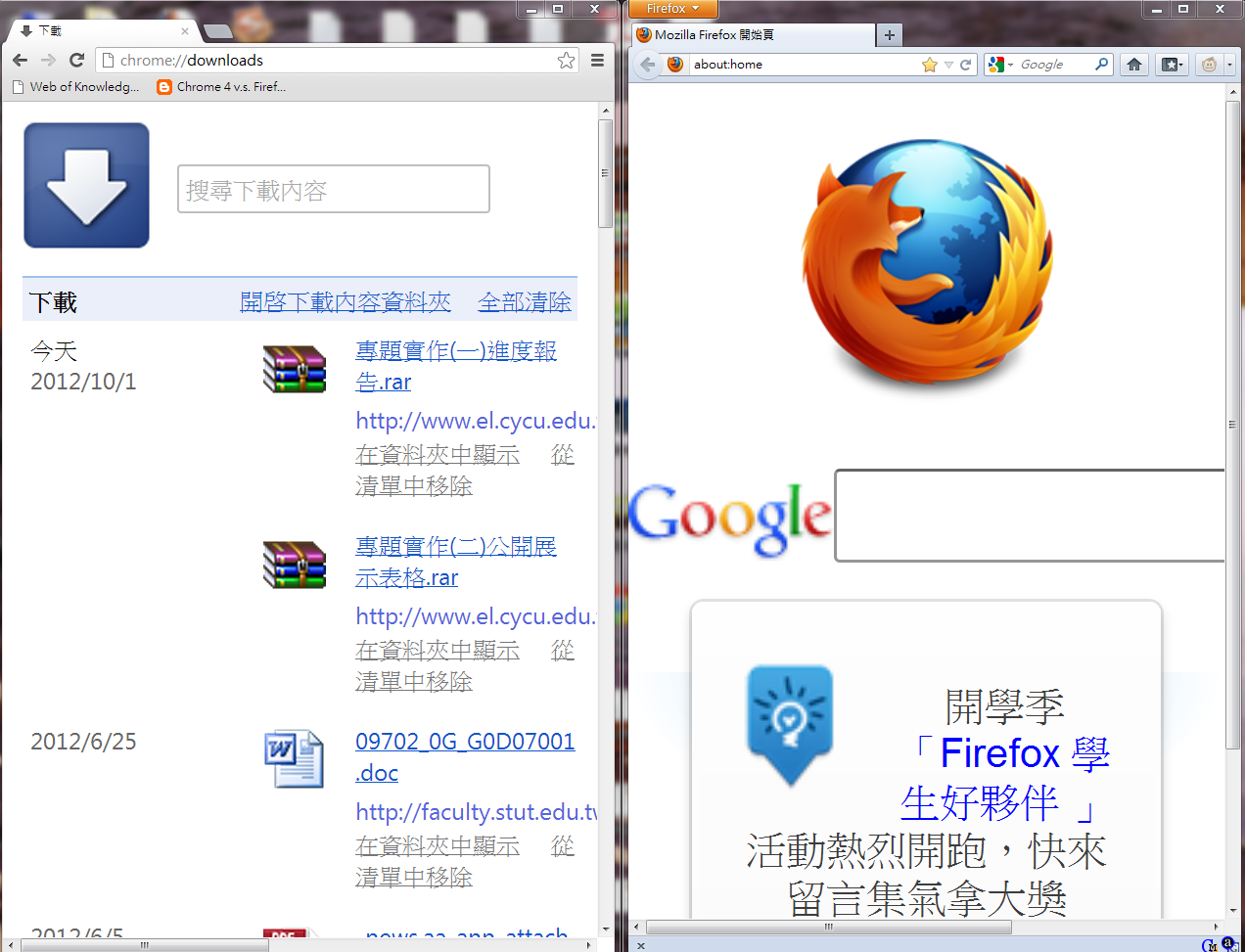Open new Firefox tab plus button
Viewport: 1245px width, 952px height.
click(x=889, y=35)
